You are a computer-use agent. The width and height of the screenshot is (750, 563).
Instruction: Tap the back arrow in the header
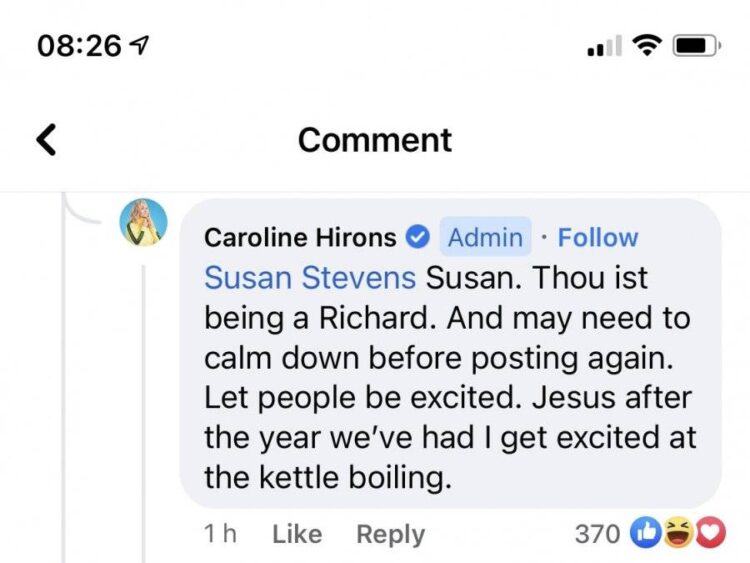[46, 139]
